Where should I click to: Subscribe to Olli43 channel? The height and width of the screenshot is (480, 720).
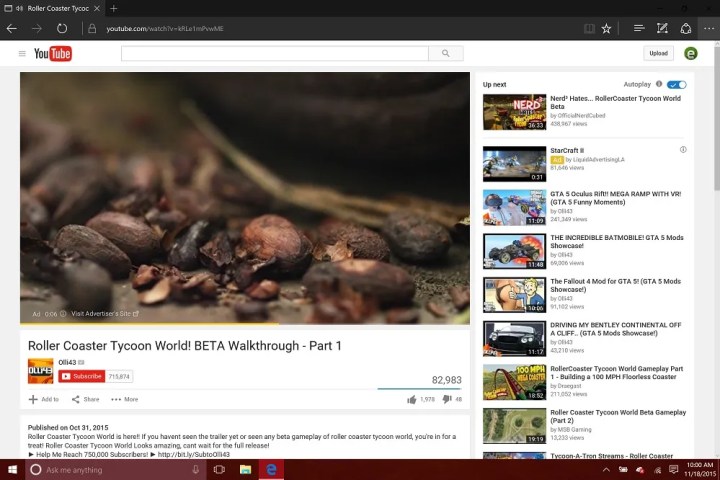pos(82,376)
